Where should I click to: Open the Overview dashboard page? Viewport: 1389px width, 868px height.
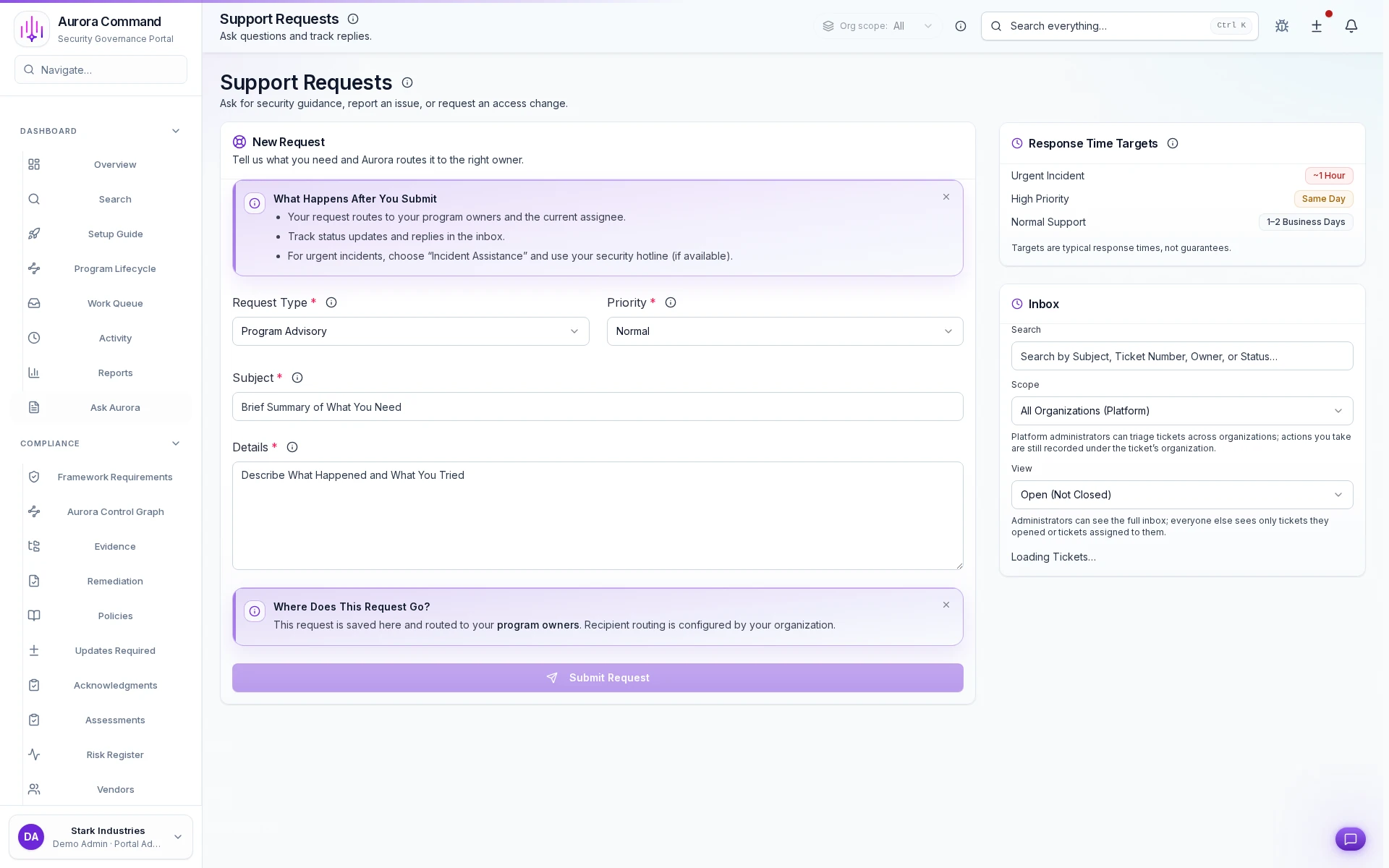115,164
